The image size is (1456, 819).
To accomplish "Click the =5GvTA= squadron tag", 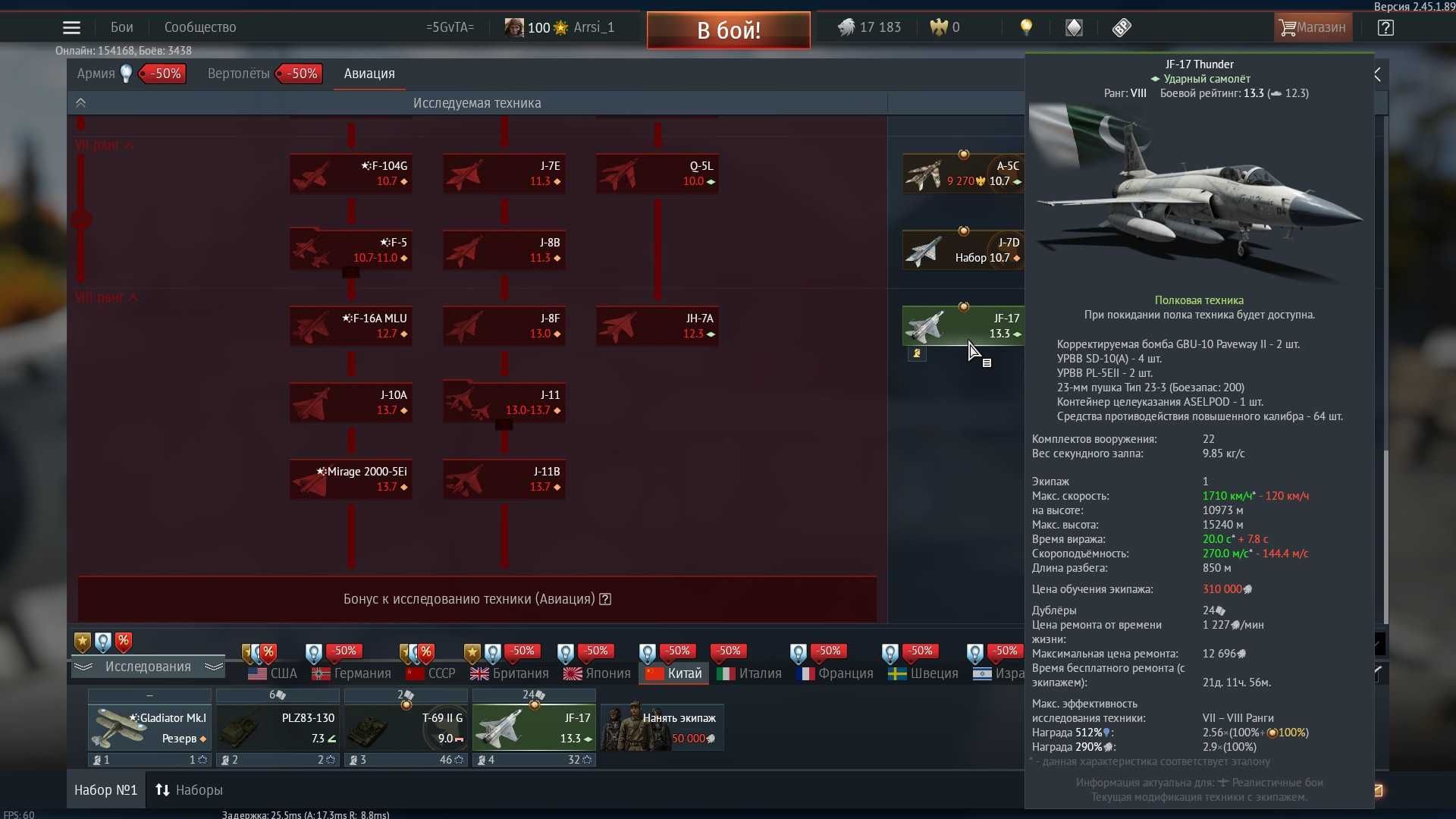I will point(450,27).
